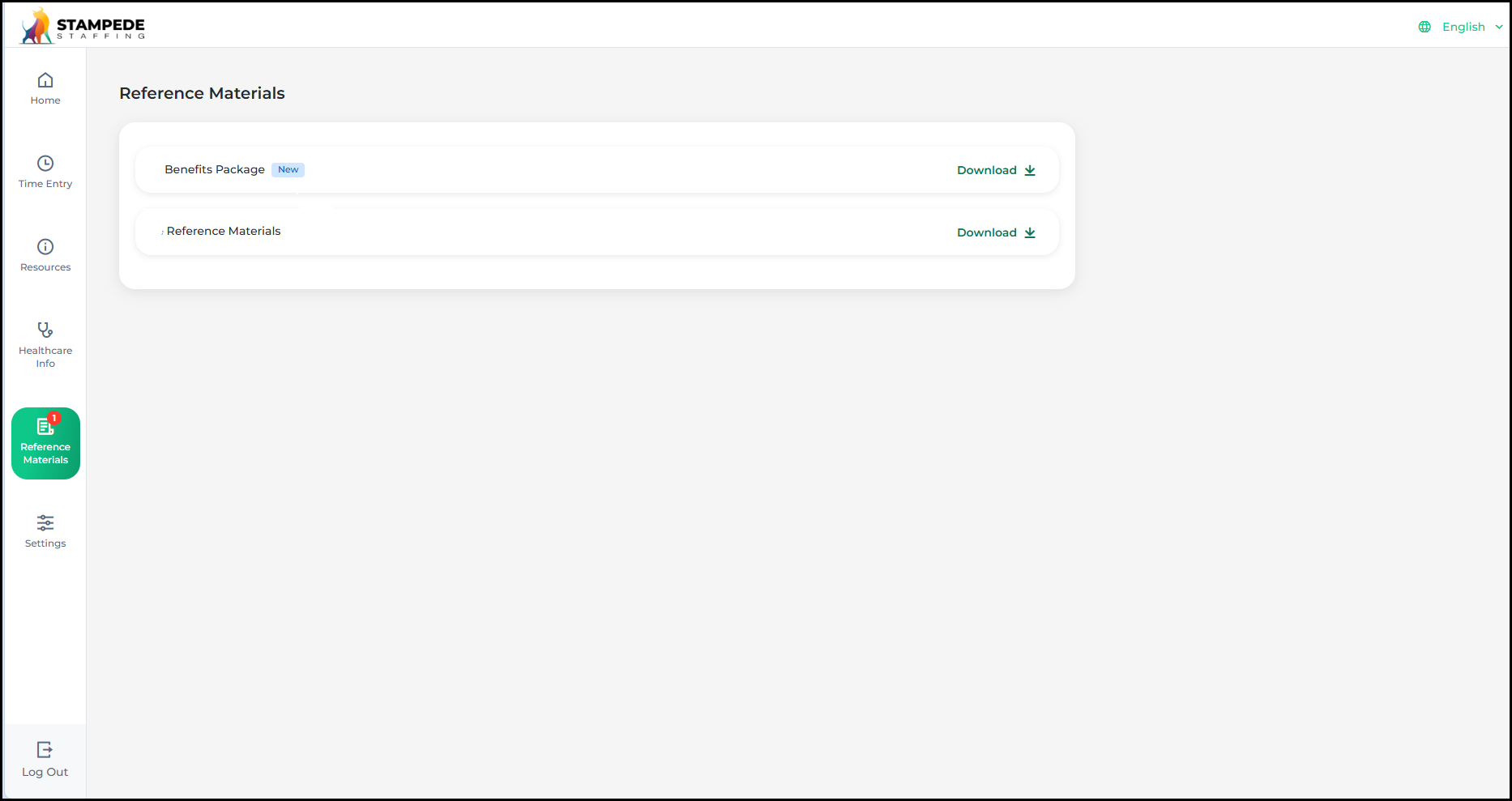Viewport: 1512px width, 801px height.
Task: Open the Home house icon
Action: click(x=45, y=79)
